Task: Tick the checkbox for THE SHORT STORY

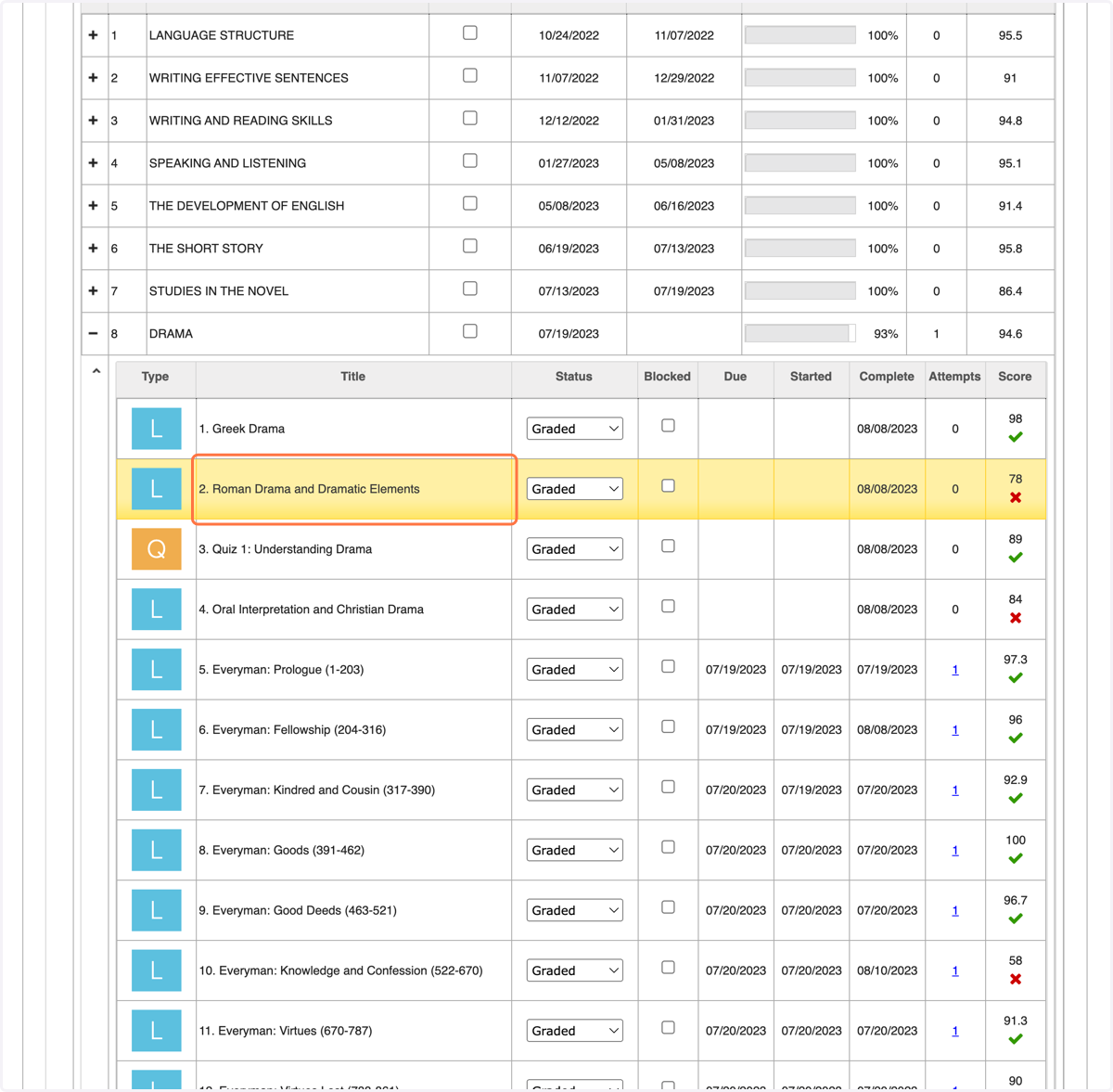Action: pyautogui.click(x=470, y=247)
